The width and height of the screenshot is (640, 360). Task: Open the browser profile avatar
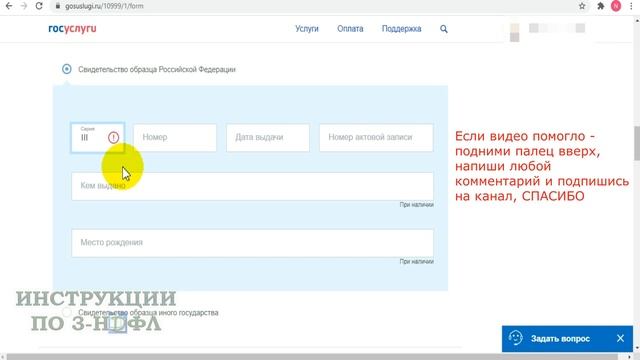tap(616, 6)
